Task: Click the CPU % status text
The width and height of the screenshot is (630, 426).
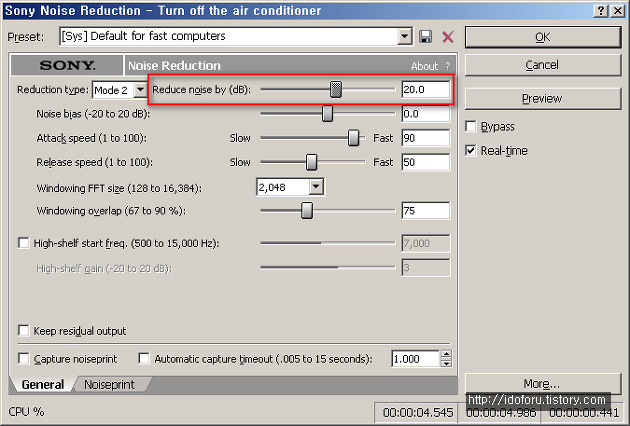Action: click(x=27, y=412)
